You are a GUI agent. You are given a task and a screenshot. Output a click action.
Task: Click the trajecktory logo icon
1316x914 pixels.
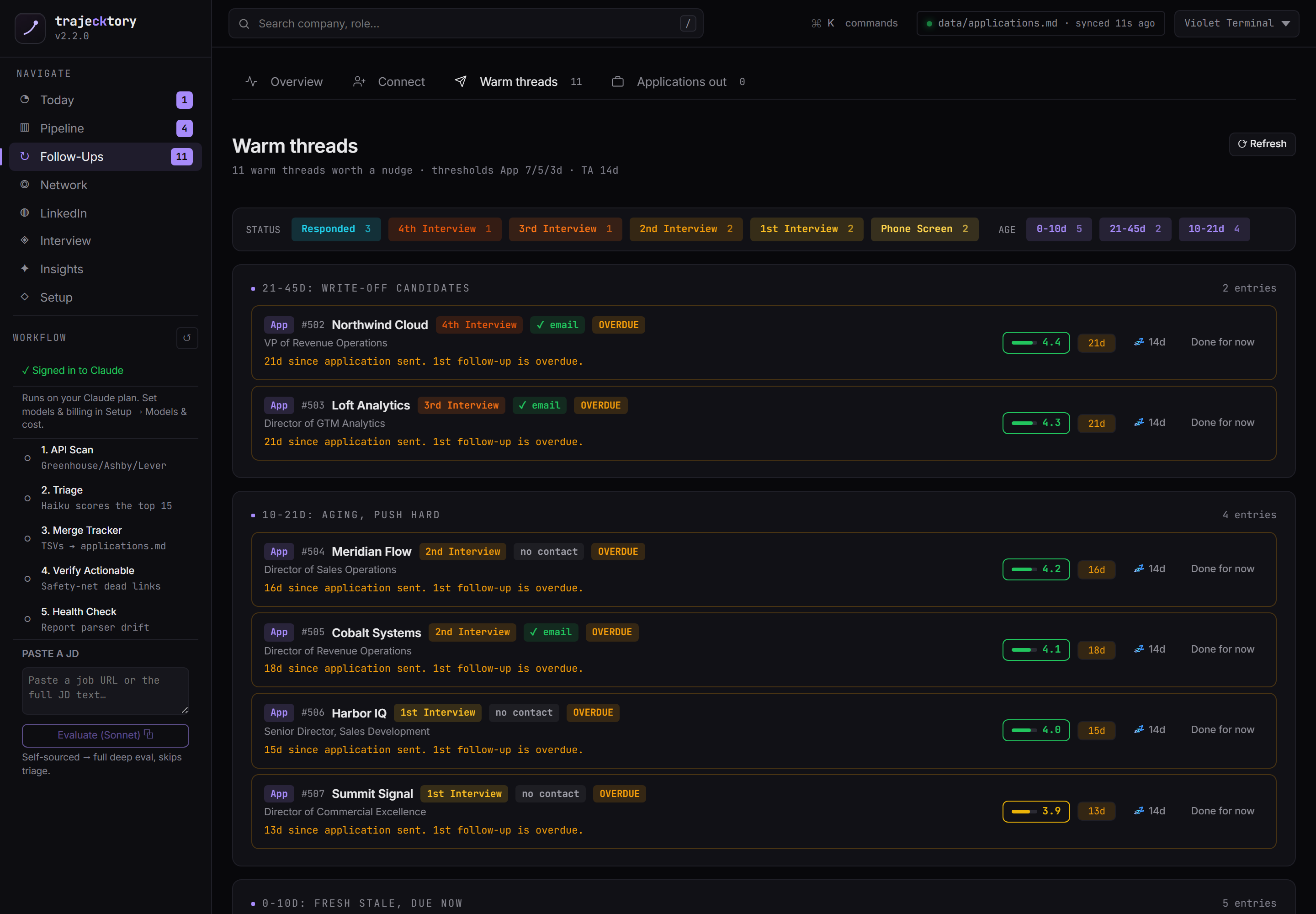point(30,27)
